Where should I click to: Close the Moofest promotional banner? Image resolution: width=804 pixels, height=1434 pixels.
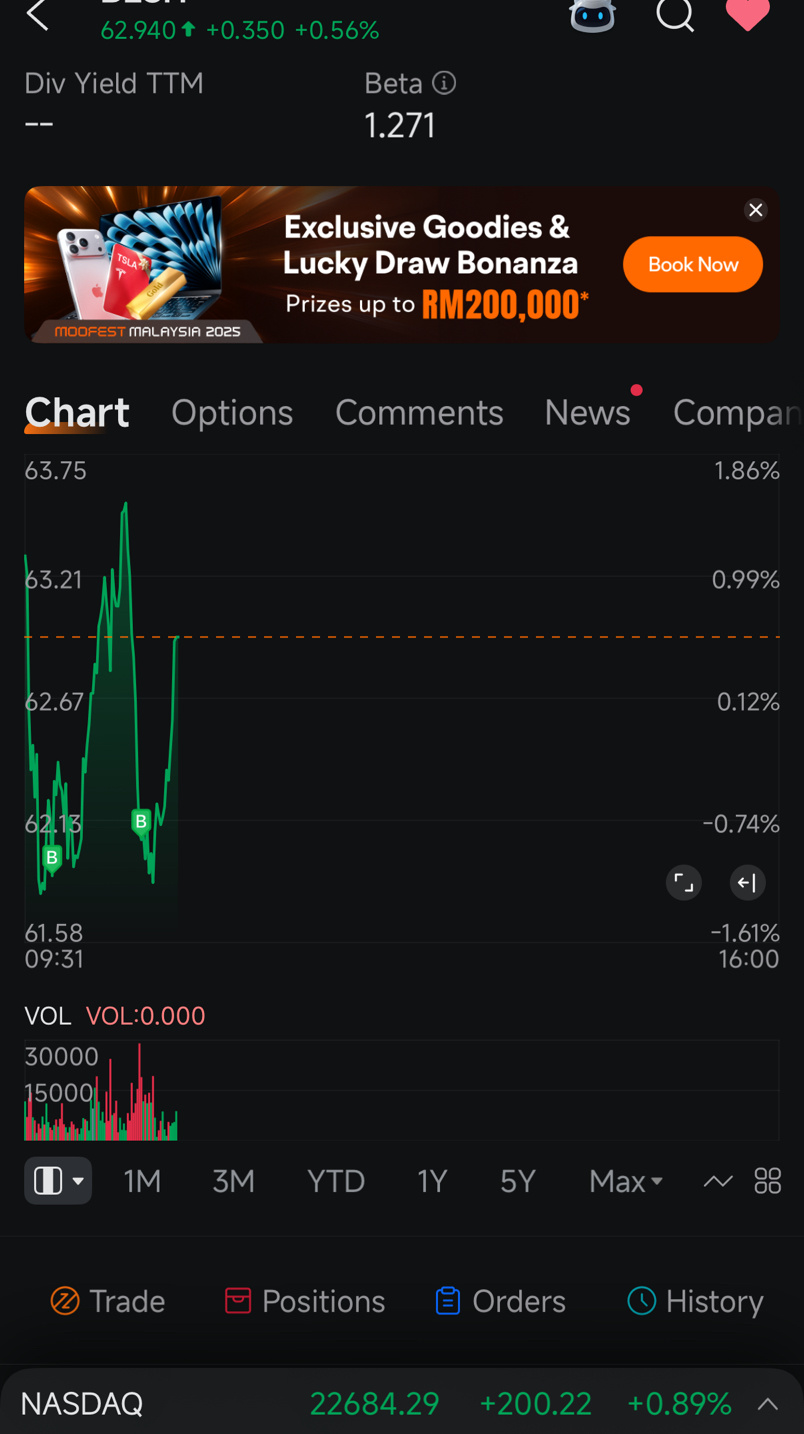tap(756, 210)
